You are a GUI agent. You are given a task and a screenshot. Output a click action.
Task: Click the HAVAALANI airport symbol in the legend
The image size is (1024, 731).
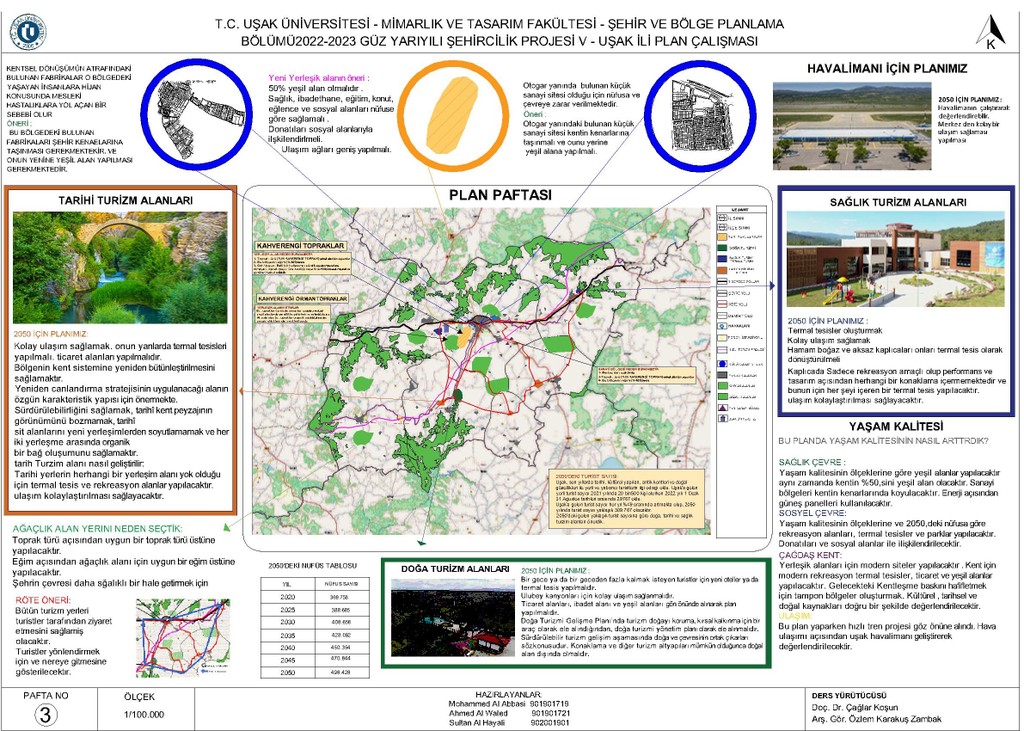[x=722, y=326]
